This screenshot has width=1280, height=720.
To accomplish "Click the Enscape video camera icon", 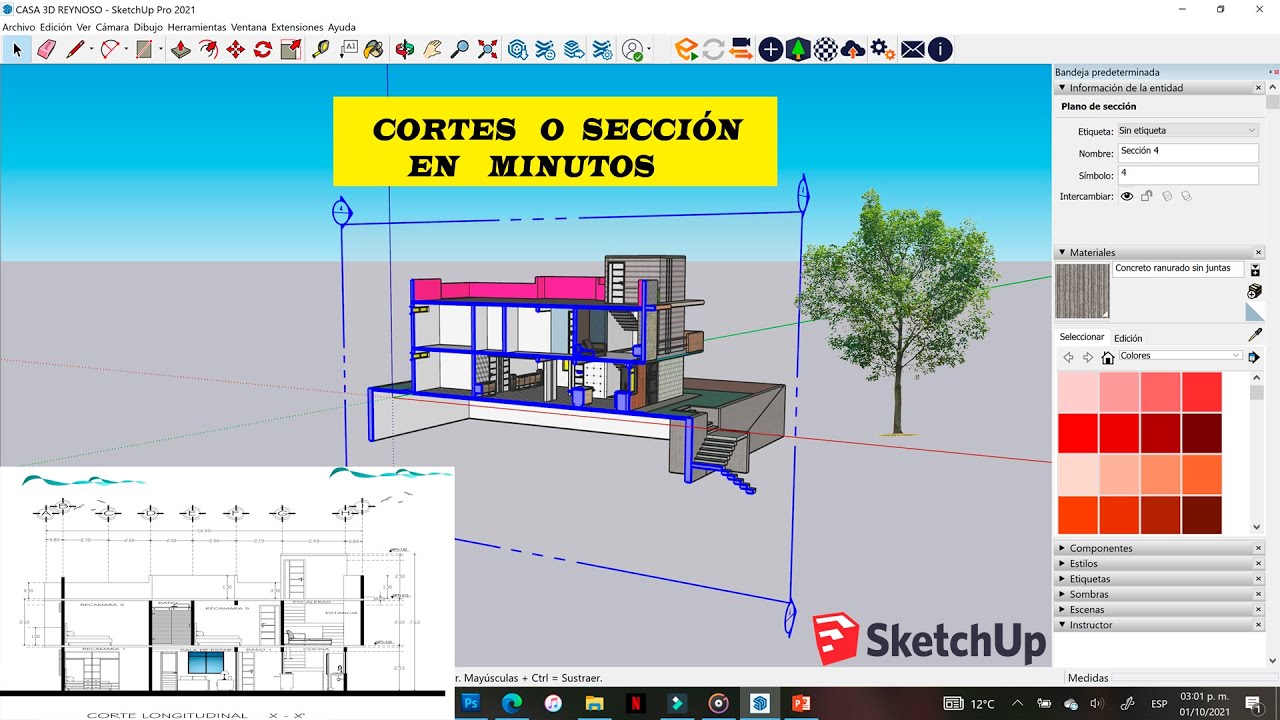I will point(741,49).
